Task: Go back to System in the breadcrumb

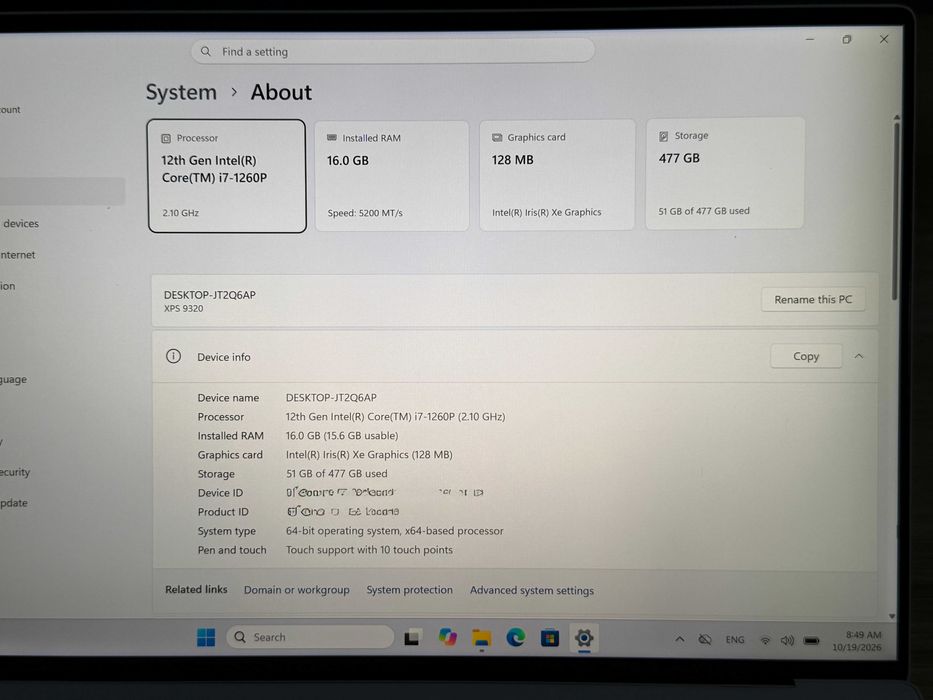Action: click(x=181, y=92)
